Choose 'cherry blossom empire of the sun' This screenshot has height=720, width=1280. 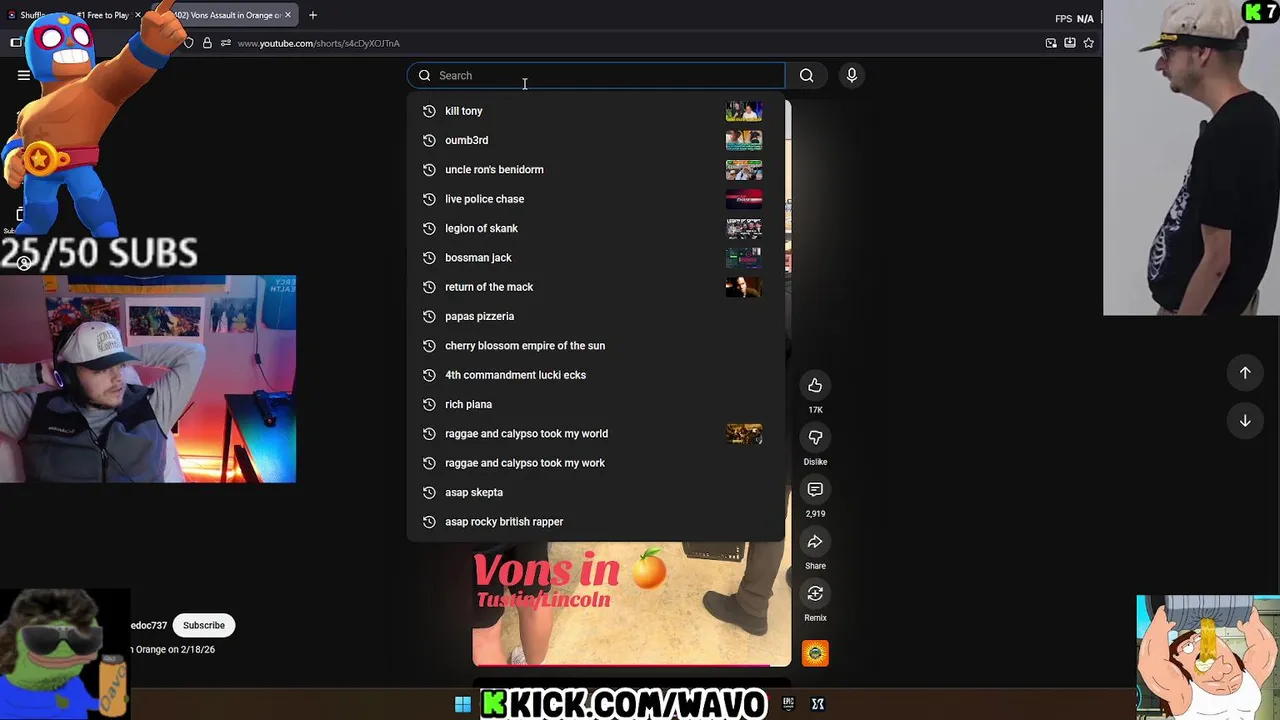[x=596, y=345]
